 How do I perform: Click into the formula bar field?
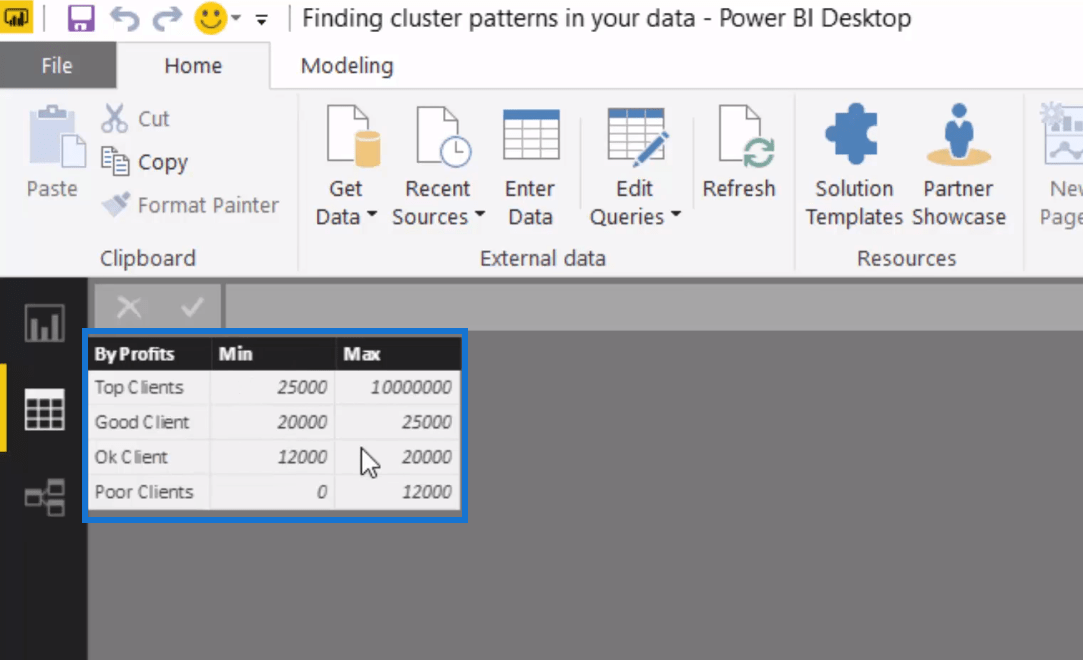[x=653, y=307]
